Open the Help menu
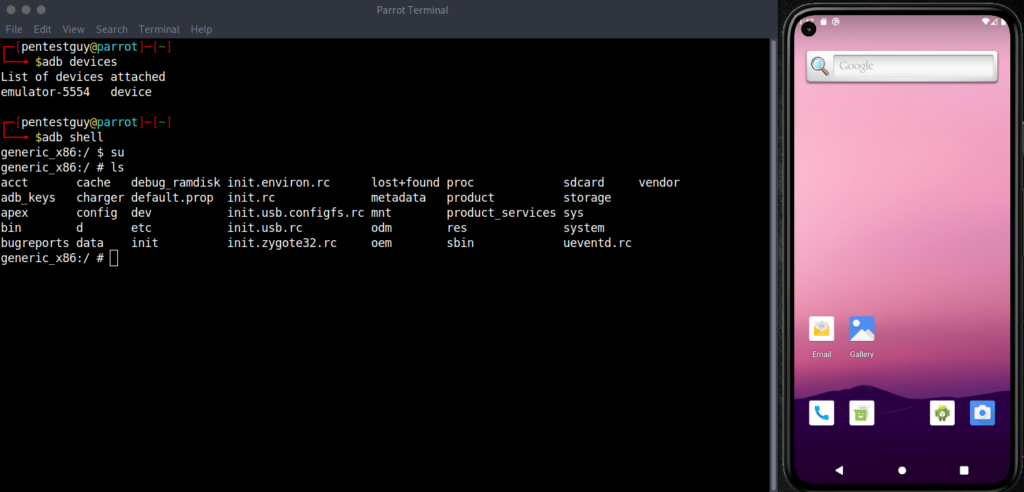This screenshot has height=492, width=1024. click(x=201, y=29)
